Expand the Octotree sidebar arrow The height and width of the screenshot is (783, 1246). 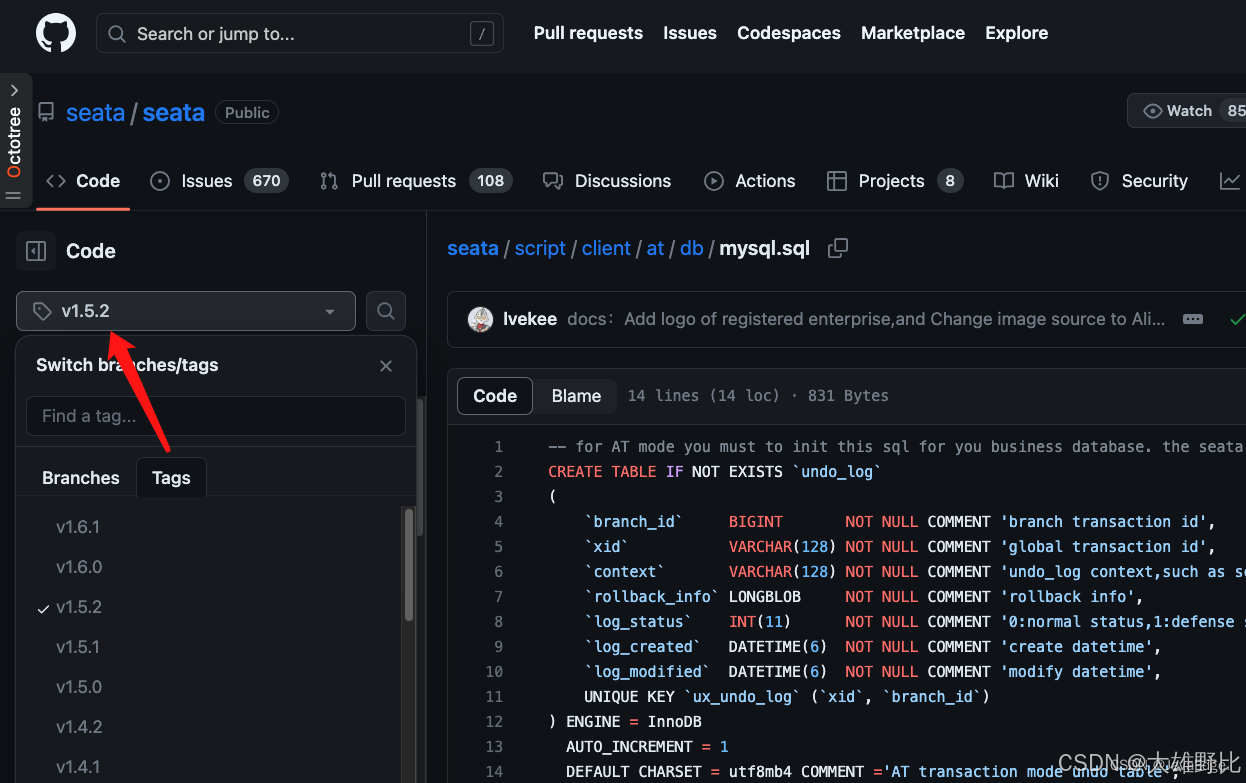coord(14,90)
